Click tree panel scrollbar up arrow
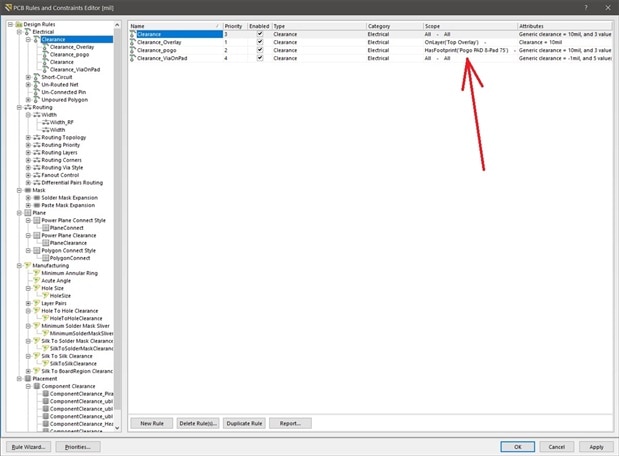Image resolution: width=619 pixels, height=456 pixels. 117,25
